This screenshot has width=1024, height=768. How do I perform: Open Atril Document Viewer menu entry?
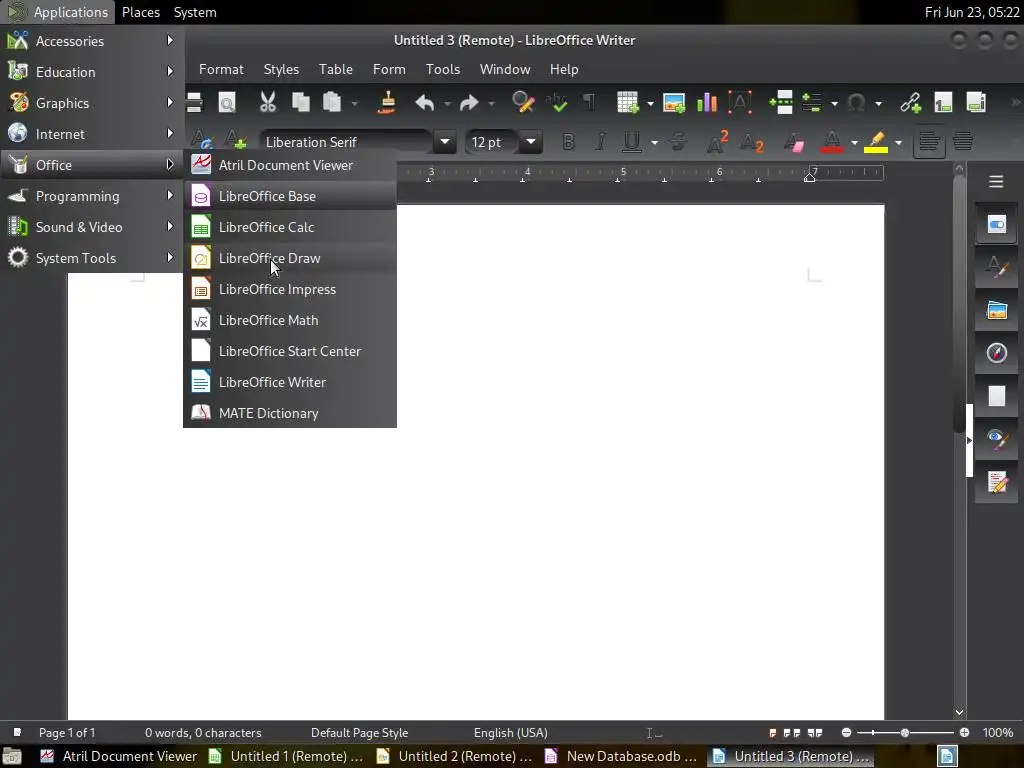point(290,165)
